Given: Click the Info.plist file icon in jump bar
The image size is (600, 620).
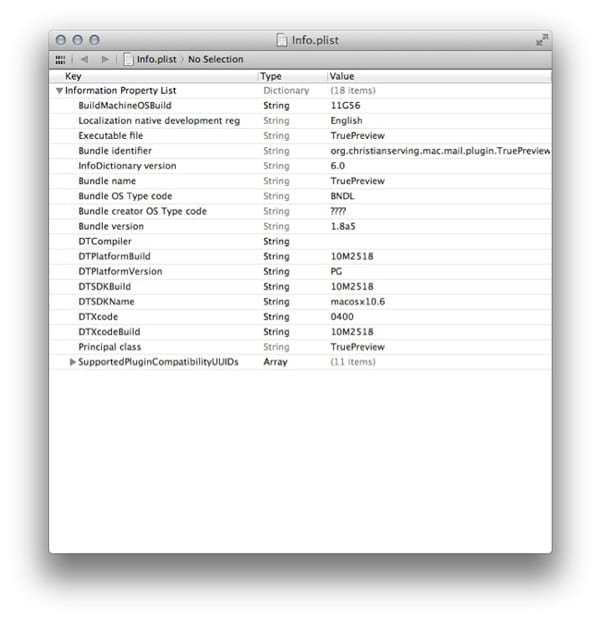Looking at the screenshot, I should click(128, 59).
